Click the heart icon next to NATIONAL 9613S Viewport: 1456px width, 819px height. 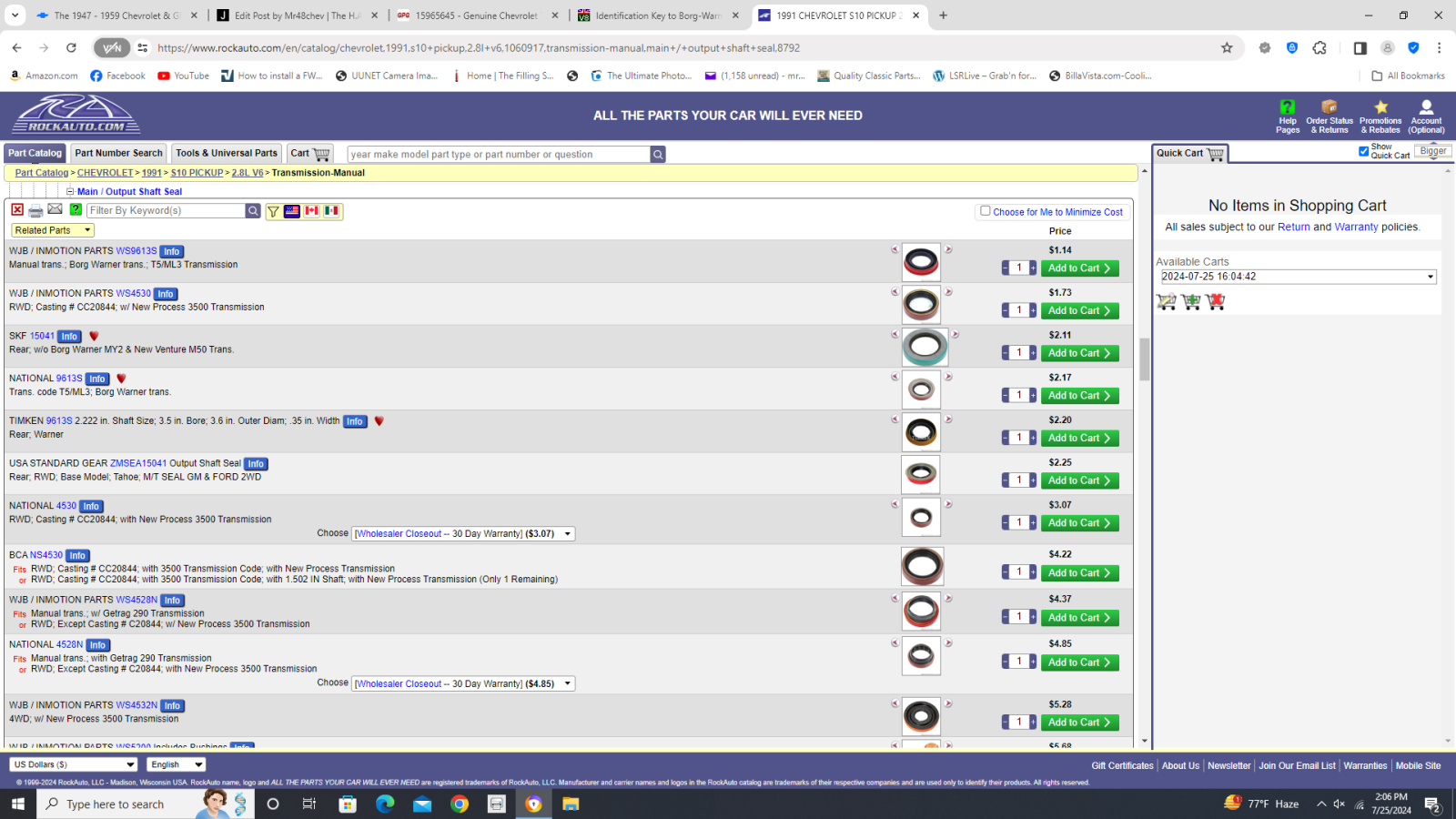pyautogui.click(x=121, y=379)
